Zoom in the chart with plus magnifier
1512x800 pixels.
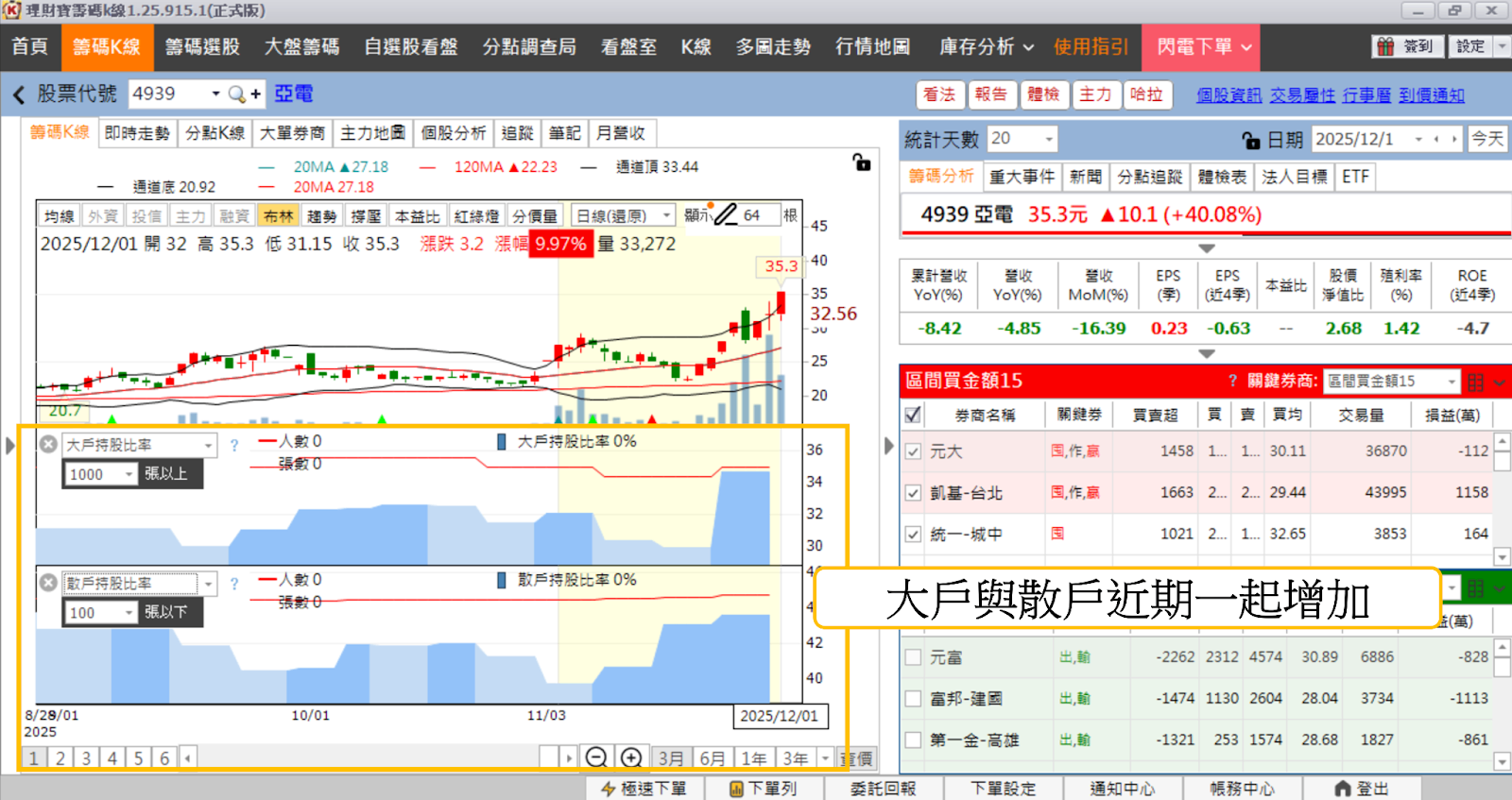click(x=631, y=757)
